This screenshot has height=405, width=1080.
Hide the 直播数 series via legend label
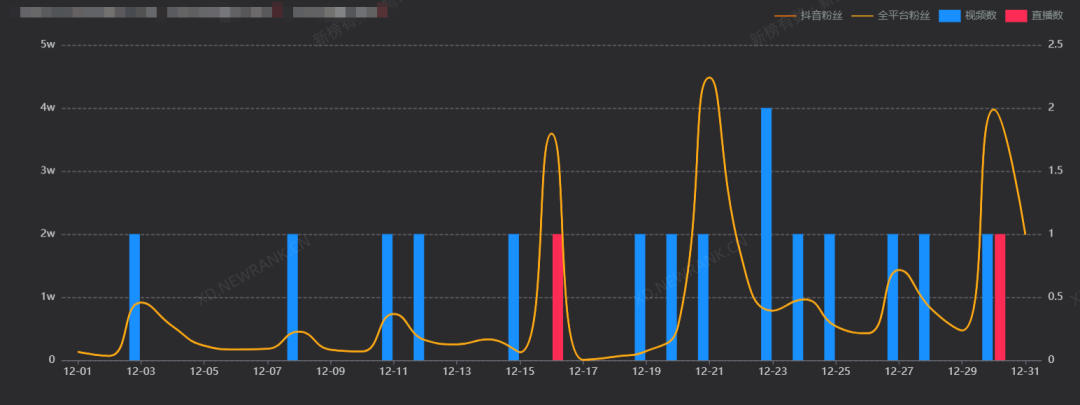click(1046, 17)
